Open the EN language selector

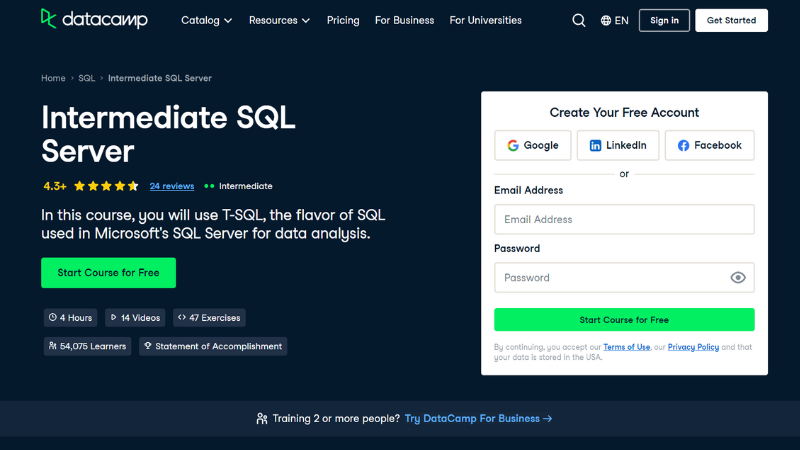614,20
